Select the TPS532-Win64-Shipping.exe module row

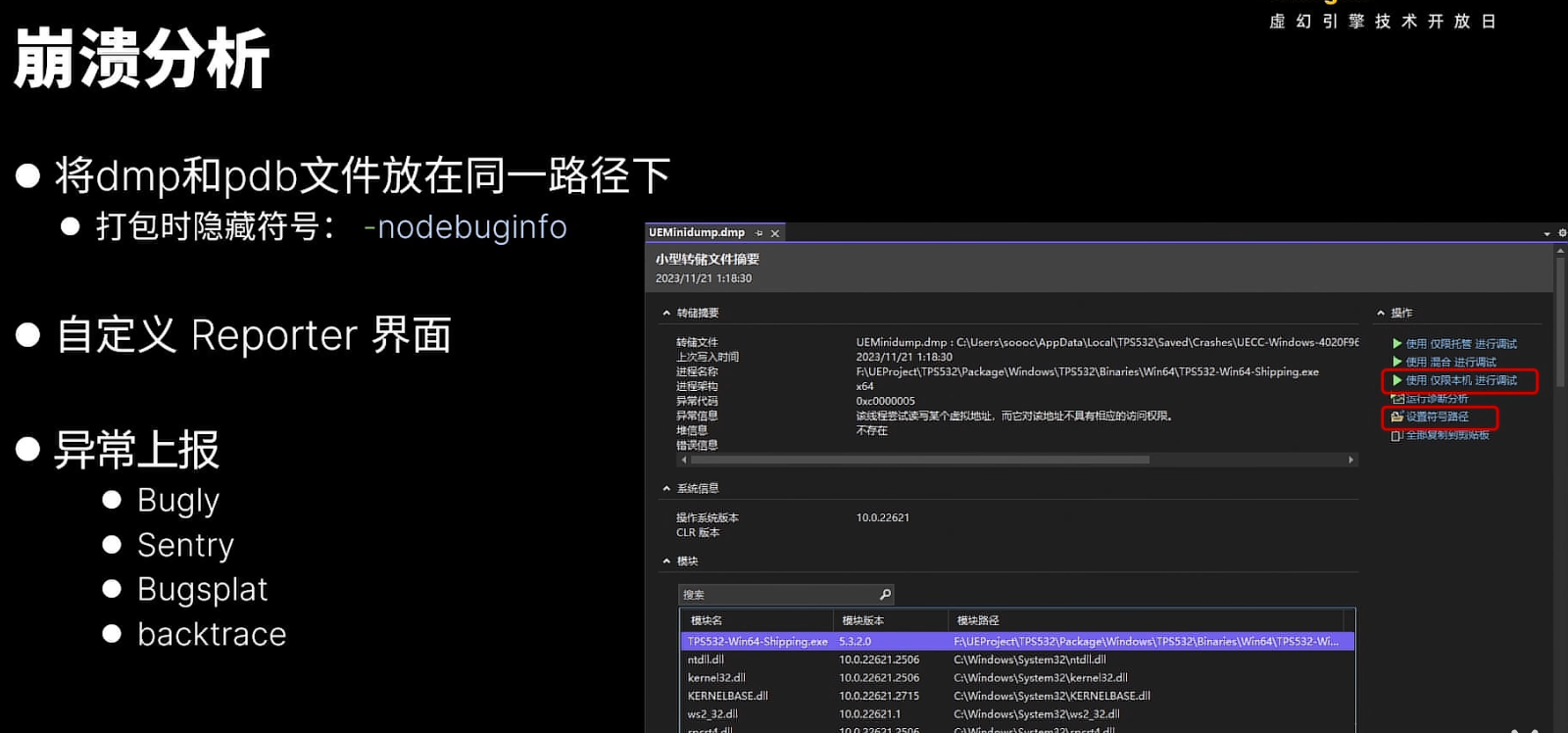pyautogui.click(x=1017, y=642)
